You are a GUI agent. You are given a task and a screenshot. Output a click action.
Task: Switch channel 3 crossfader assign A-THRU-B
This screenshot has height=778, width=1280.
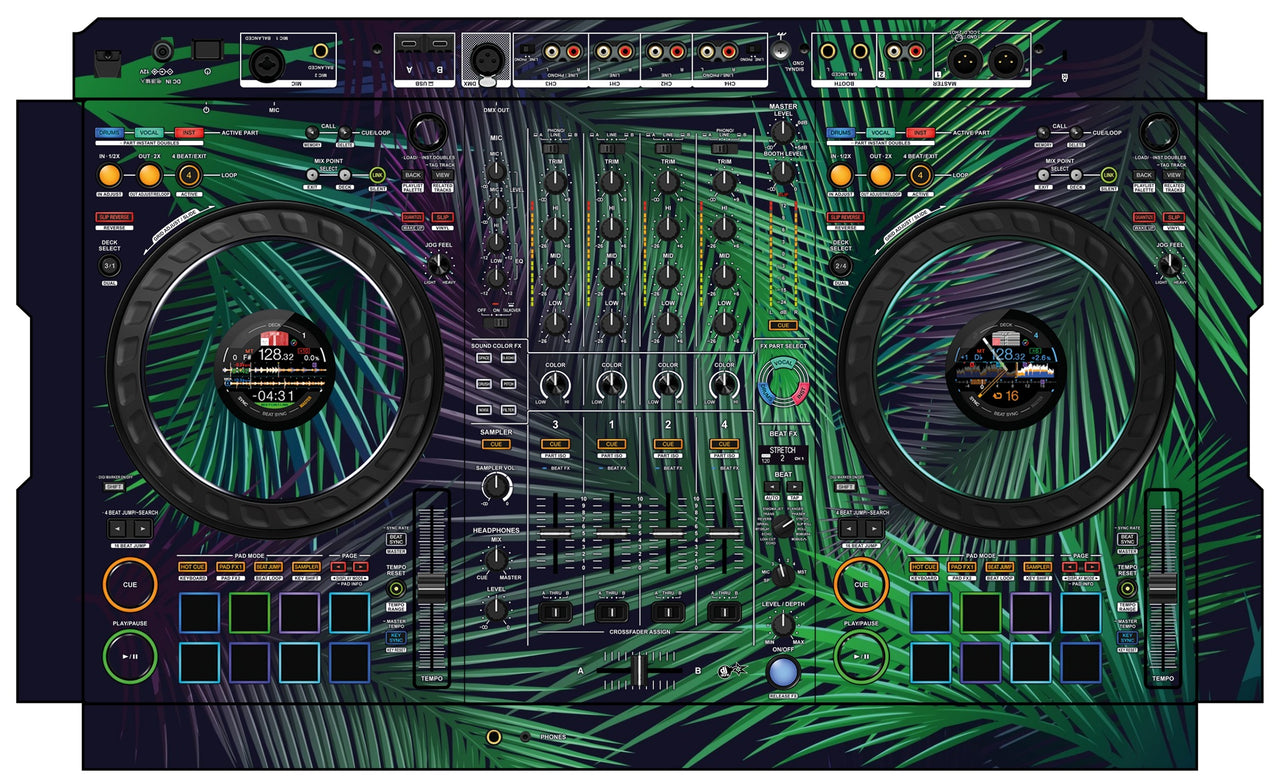[x=554, y=610]
